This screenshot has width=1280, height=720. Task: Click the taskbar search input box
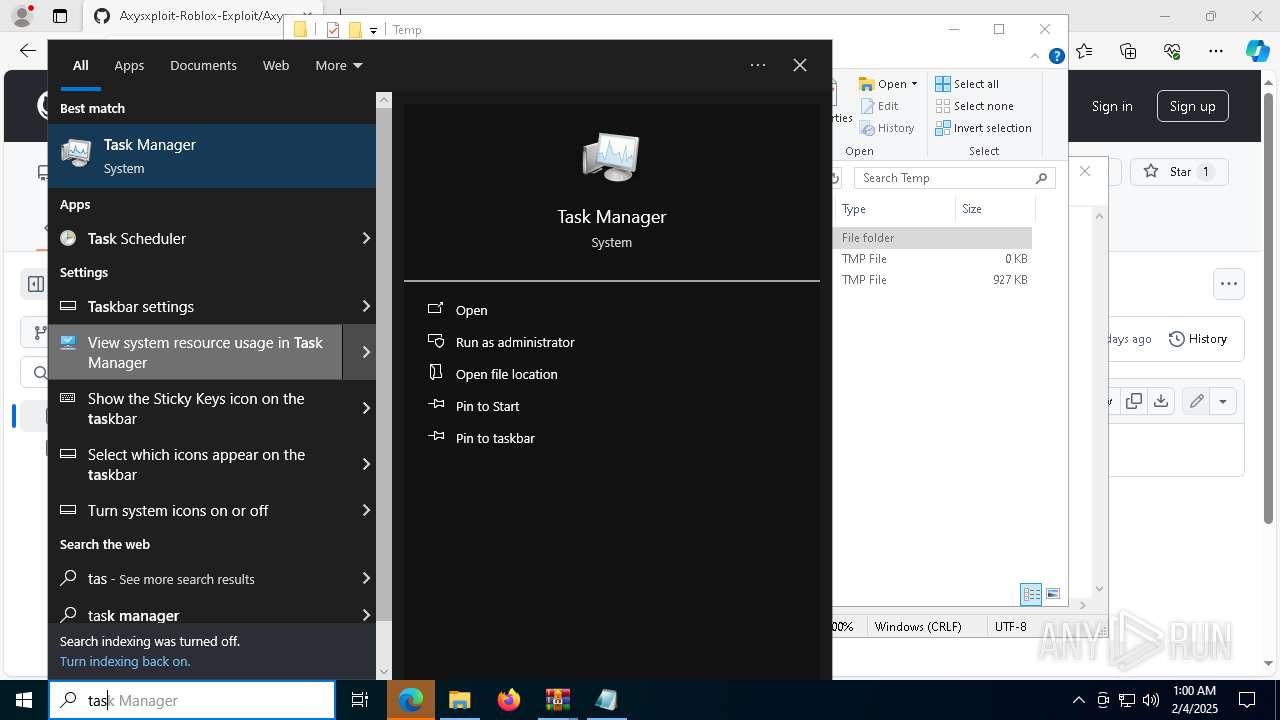coord(192,700)
